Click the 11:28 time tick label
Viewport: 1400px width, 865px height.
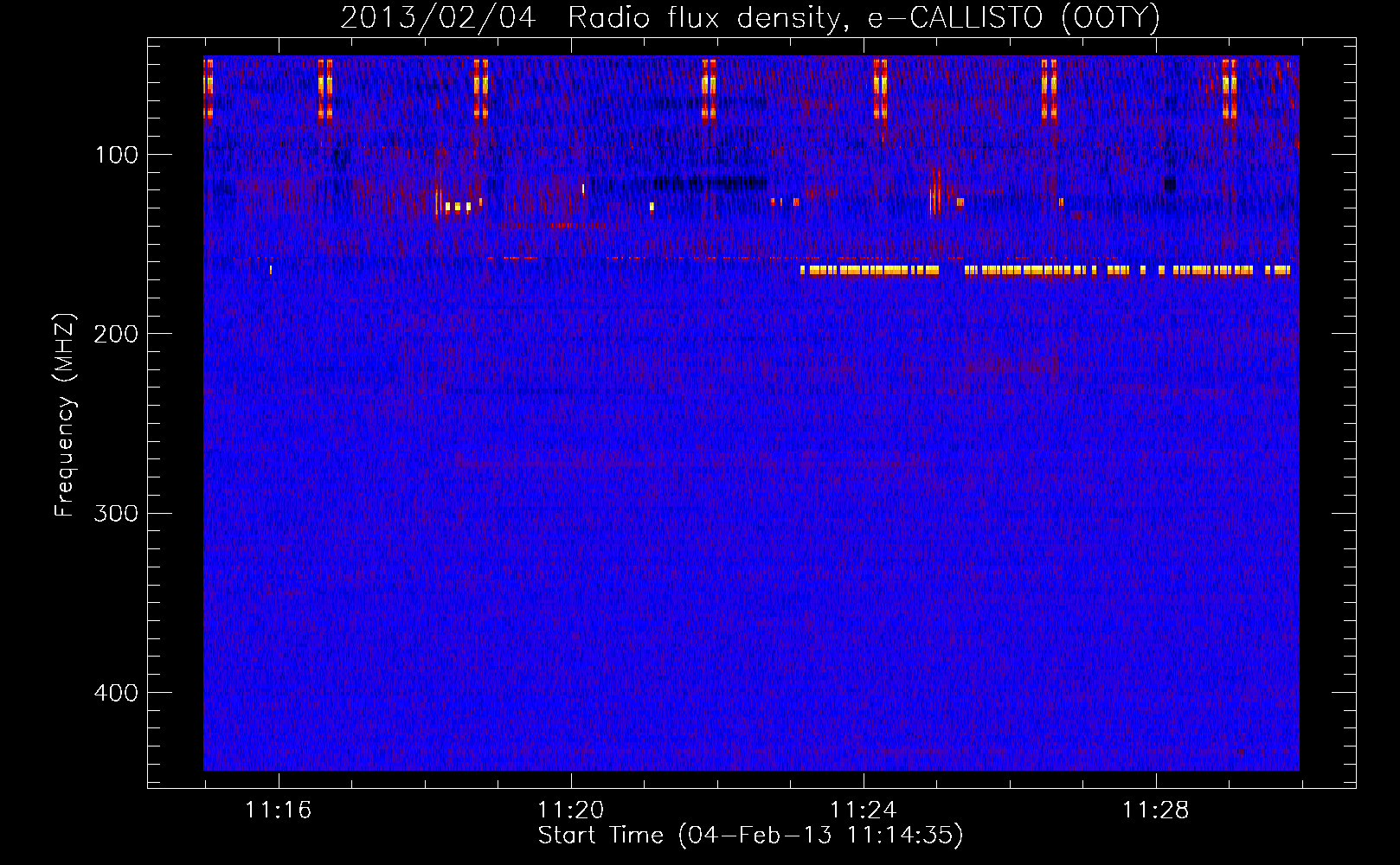(1155, 810)
